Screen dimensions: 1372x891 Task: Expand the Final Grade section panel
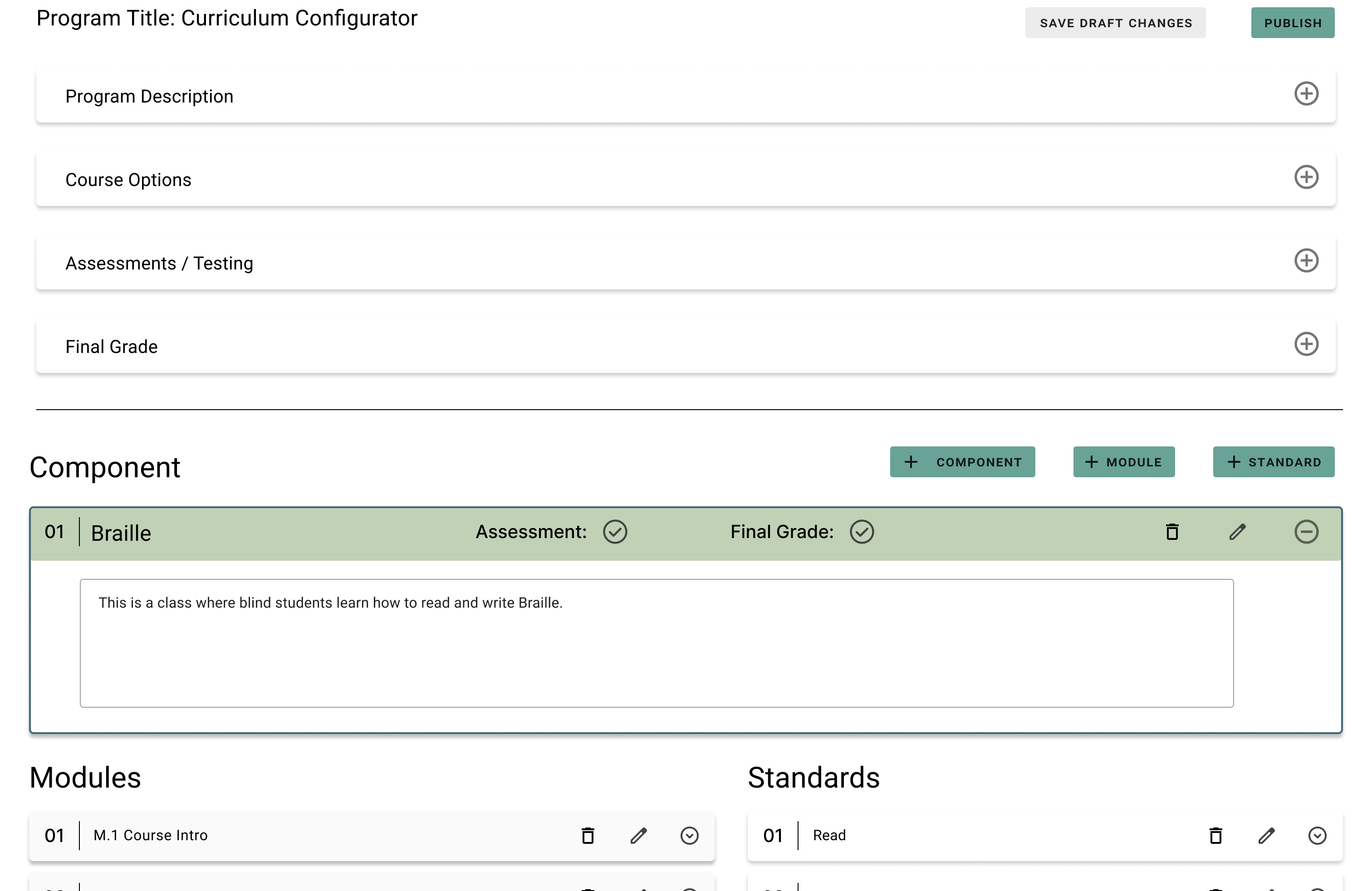click(1306, 344)
